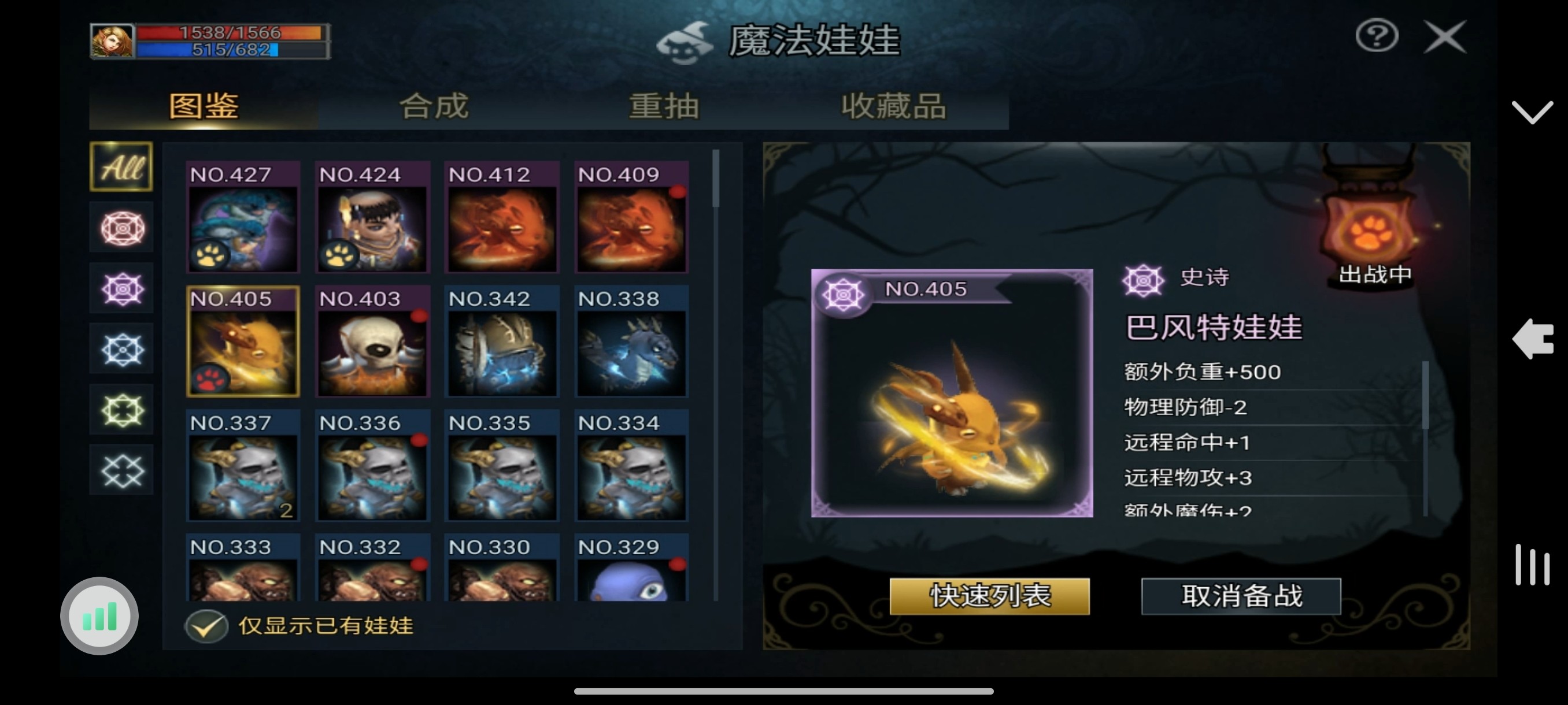
Task: Click the 取消备战 button
Action: pyautogui.click(x=1241, y=596)
